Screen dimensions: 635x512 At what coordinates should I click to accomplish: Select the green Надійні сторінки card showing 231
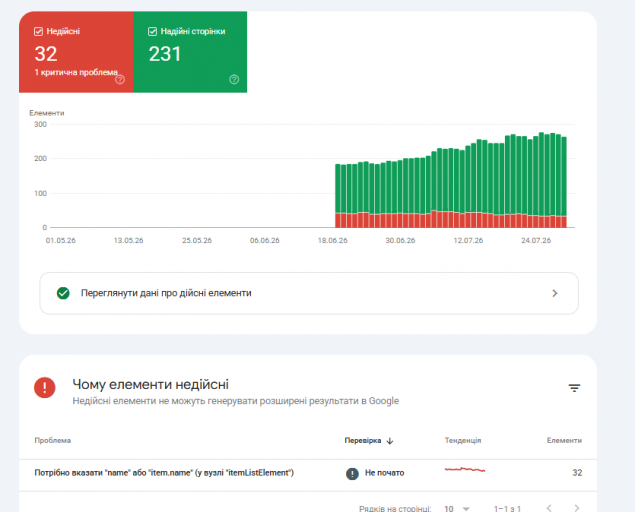[x=190, y=52]
